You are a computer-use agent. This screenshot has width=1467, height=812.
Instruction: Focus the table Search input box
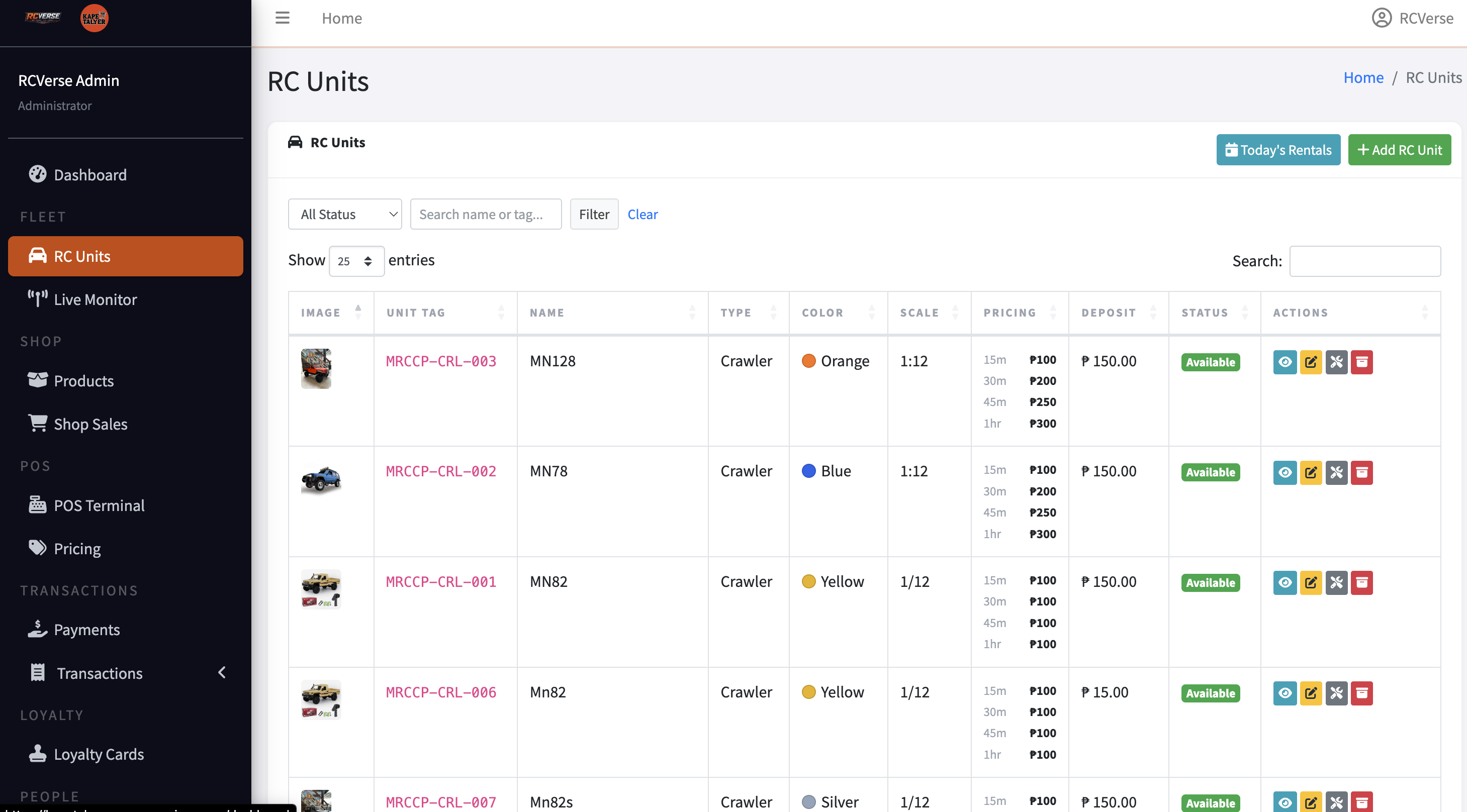pyautogui.click(x=1365, y=261)
